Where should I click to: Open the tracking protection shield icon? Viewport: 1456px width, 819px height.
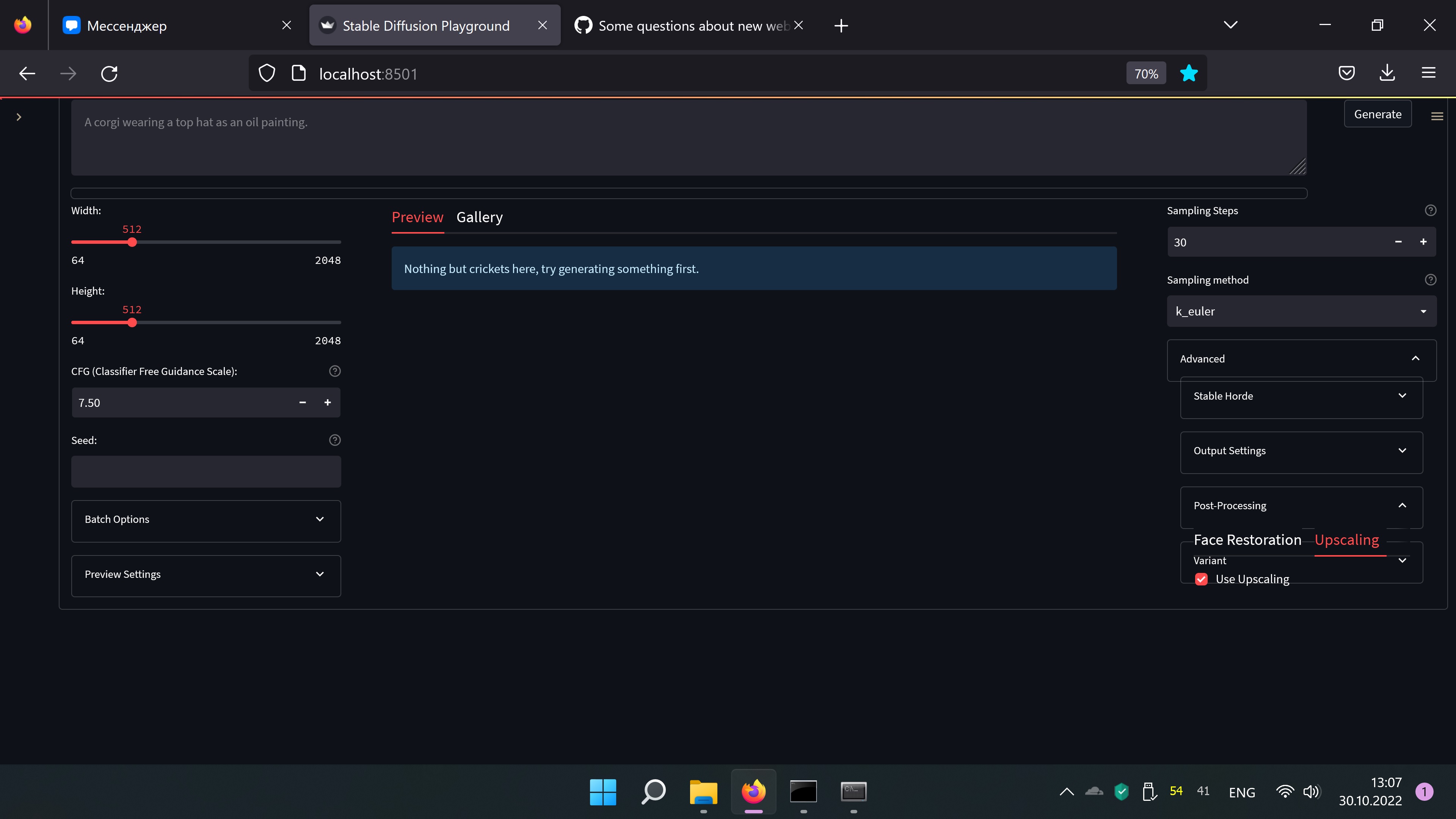point(266,73)
